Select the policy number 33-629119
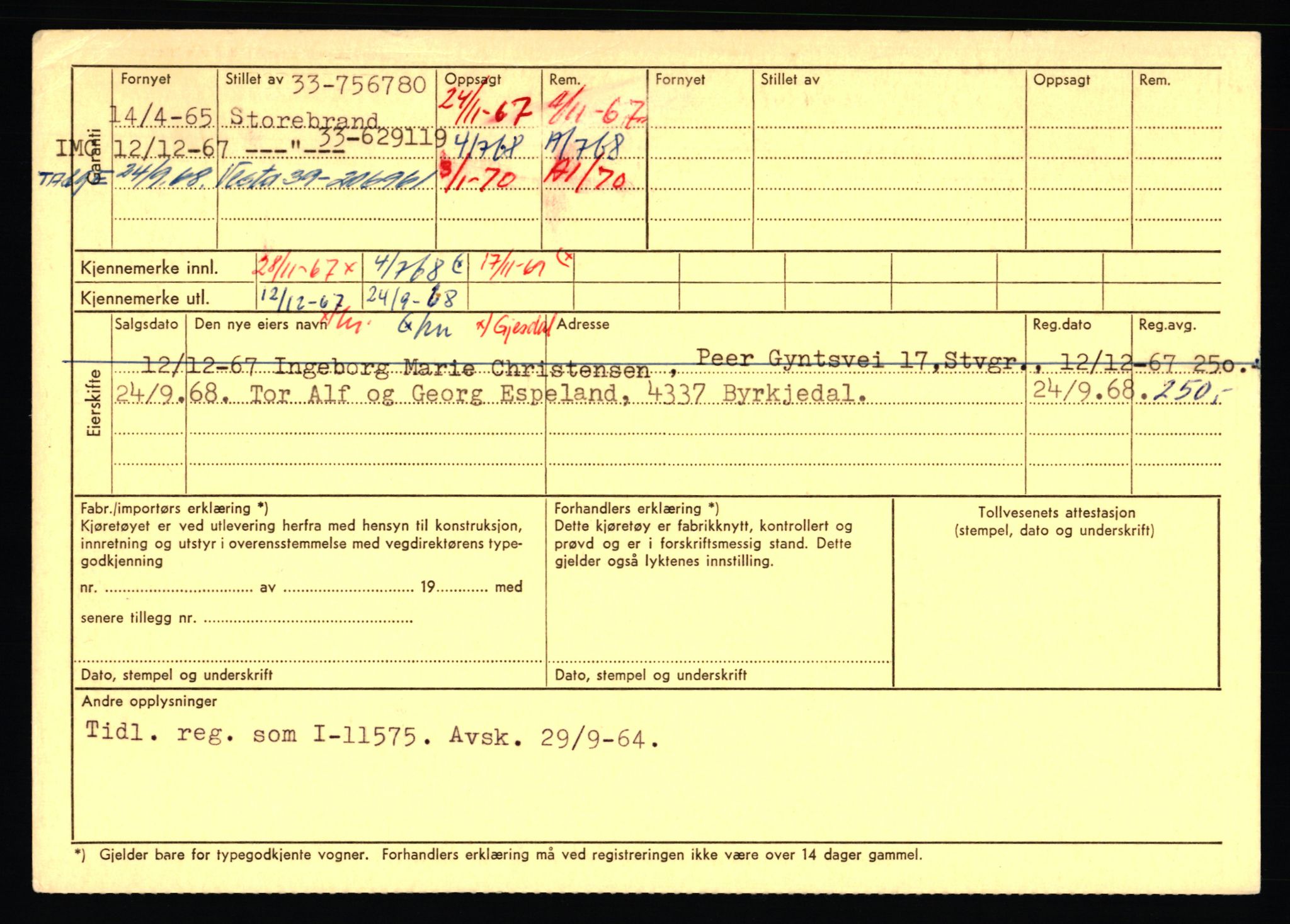Viewport: 1290px width, 924px height. point(383,137)
